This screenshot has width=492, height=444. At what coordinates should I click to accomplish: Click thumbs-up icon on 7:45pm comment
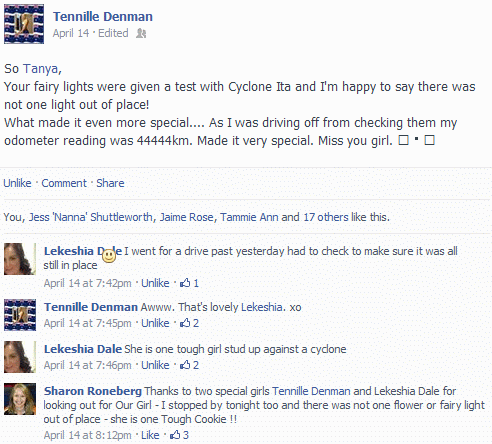click(x=185, y=323)
